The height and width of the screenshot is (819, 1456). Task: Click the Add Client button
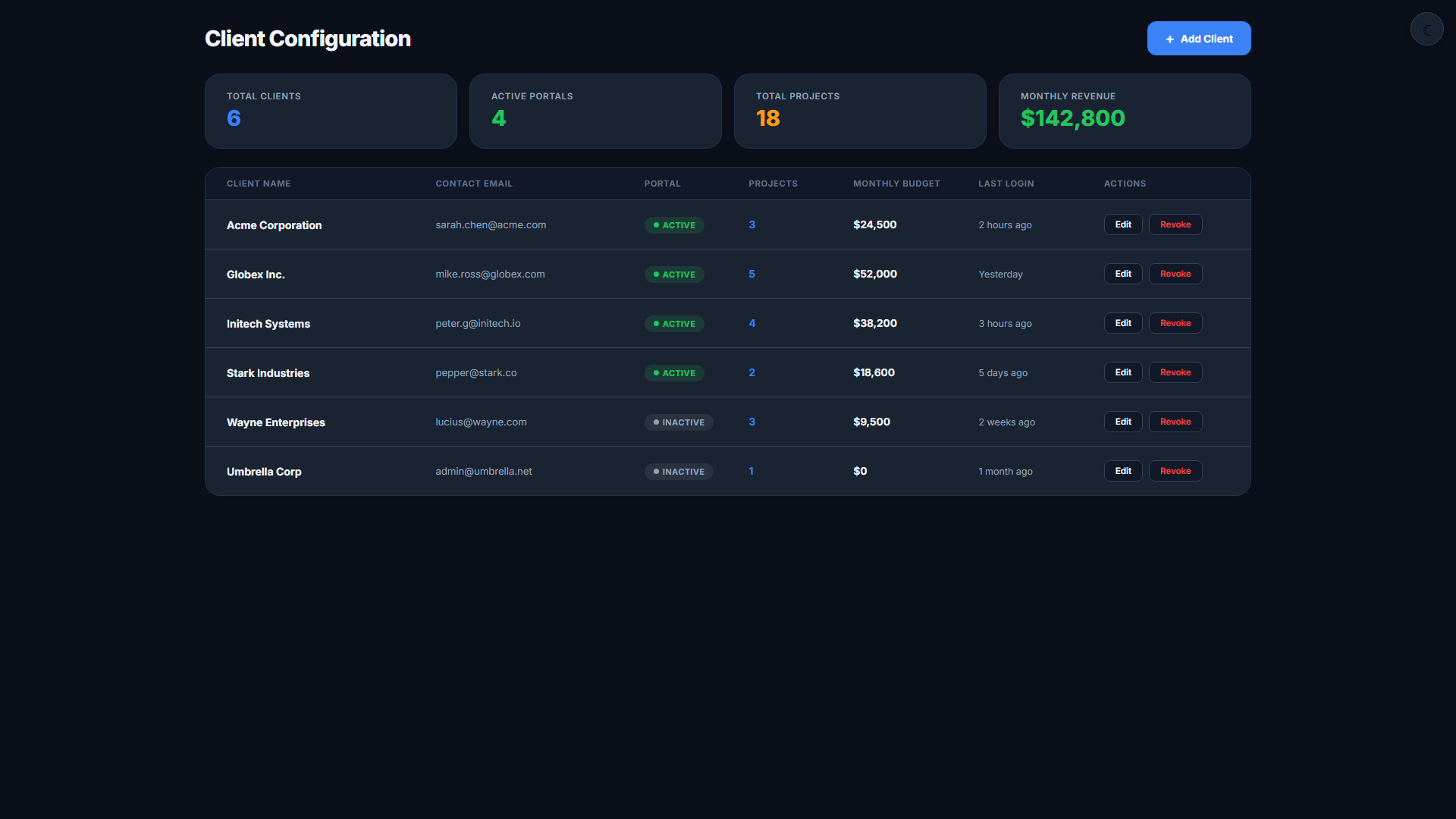coord(1199,39)
